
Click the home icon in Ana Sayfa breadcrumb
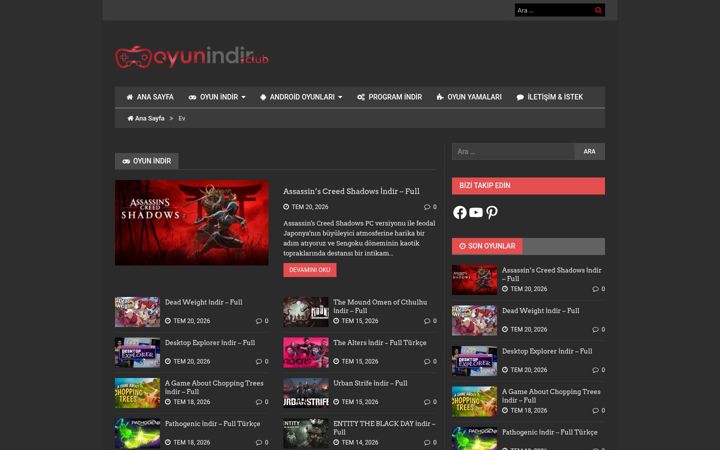[130, 118]
